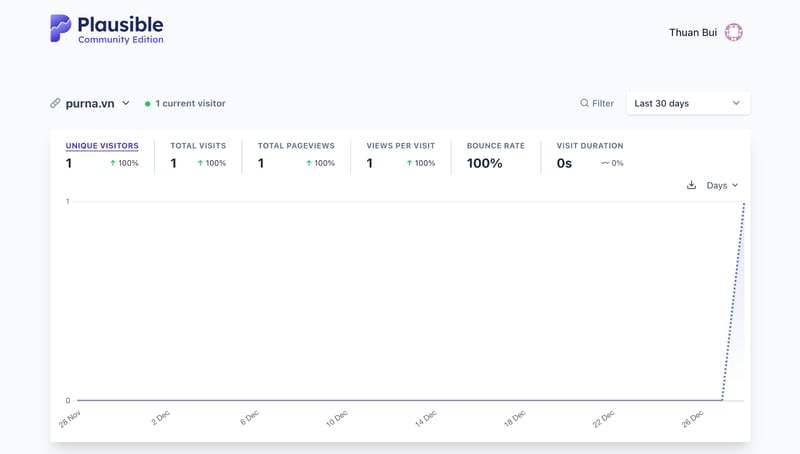Click the download export icon

point(691,185)
